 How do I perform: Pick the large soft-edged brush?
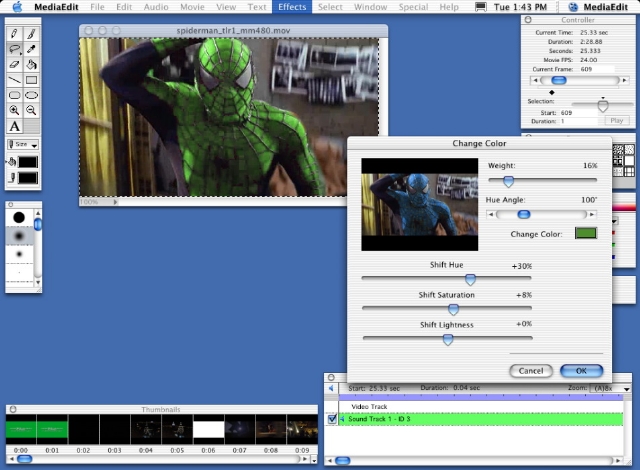coord(19,236)
